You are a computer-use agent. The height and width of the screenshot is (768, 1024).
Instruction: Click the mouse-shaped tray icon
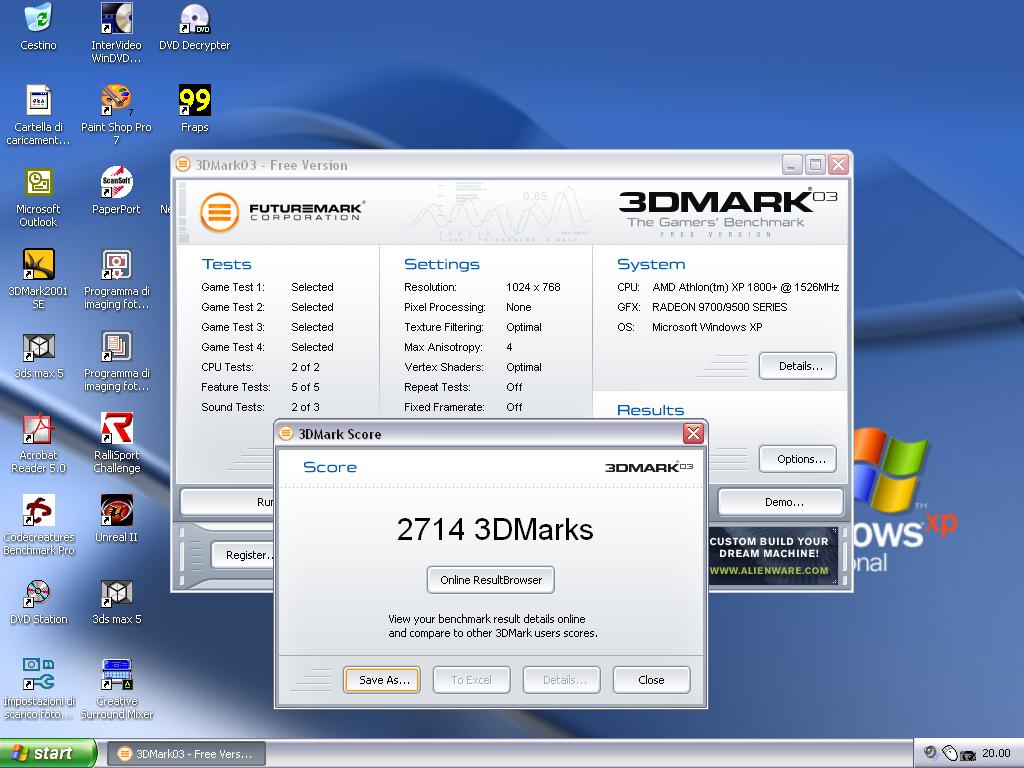click(950, 754)
